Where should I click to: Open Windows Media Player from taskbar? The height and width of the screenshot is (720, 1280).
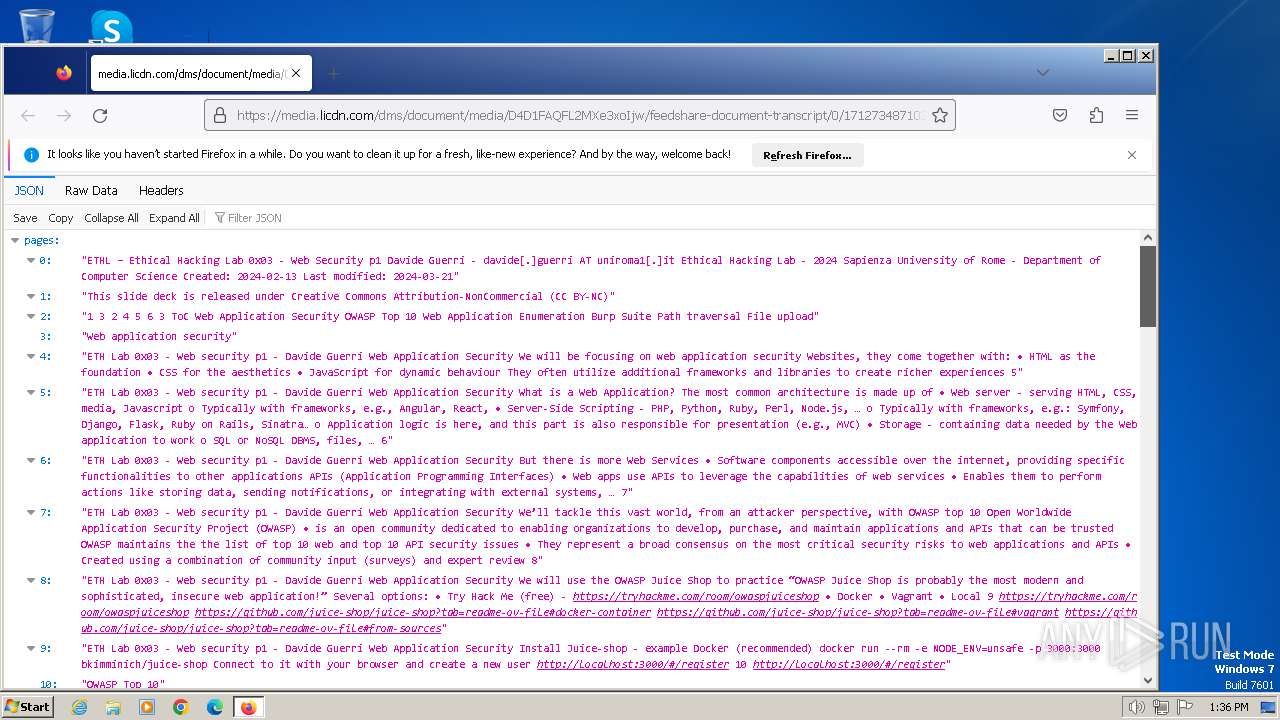(x=147, y=707)
